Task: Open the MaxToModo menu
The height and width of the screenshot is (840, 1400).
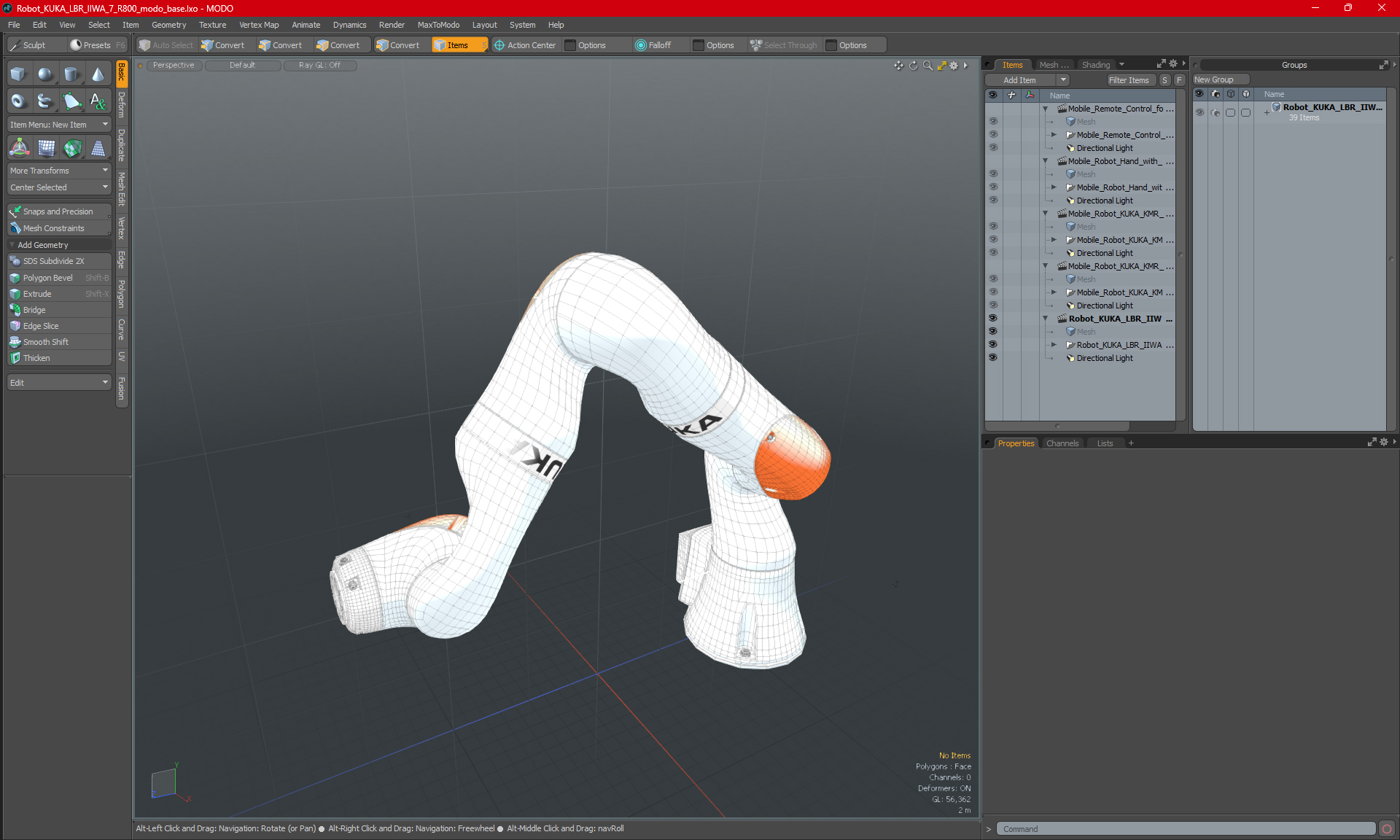Action: (x=438, y=25)
